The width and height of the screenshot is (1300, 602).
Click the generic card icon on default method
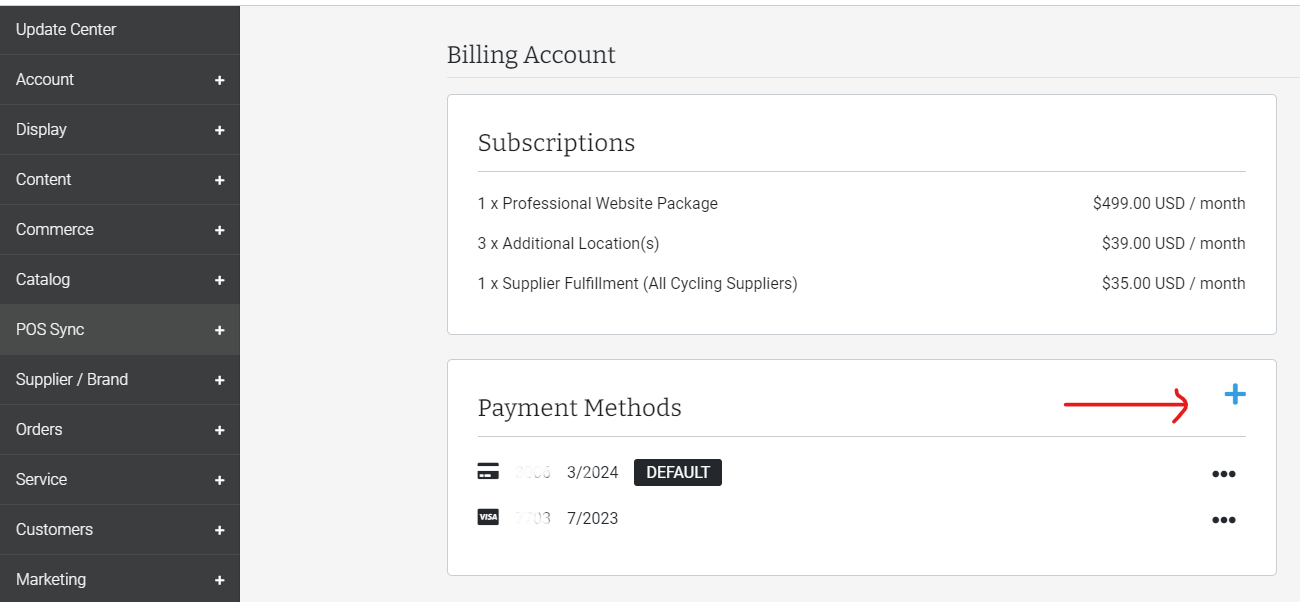(487, 470)
